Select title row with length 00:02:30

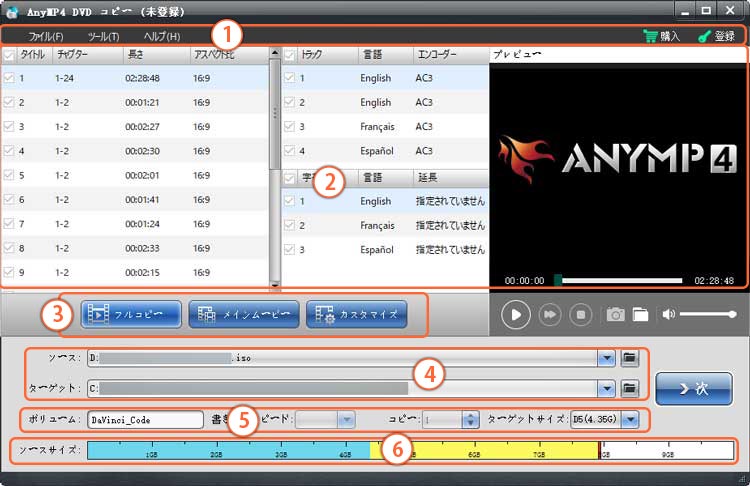pos(135,151)
